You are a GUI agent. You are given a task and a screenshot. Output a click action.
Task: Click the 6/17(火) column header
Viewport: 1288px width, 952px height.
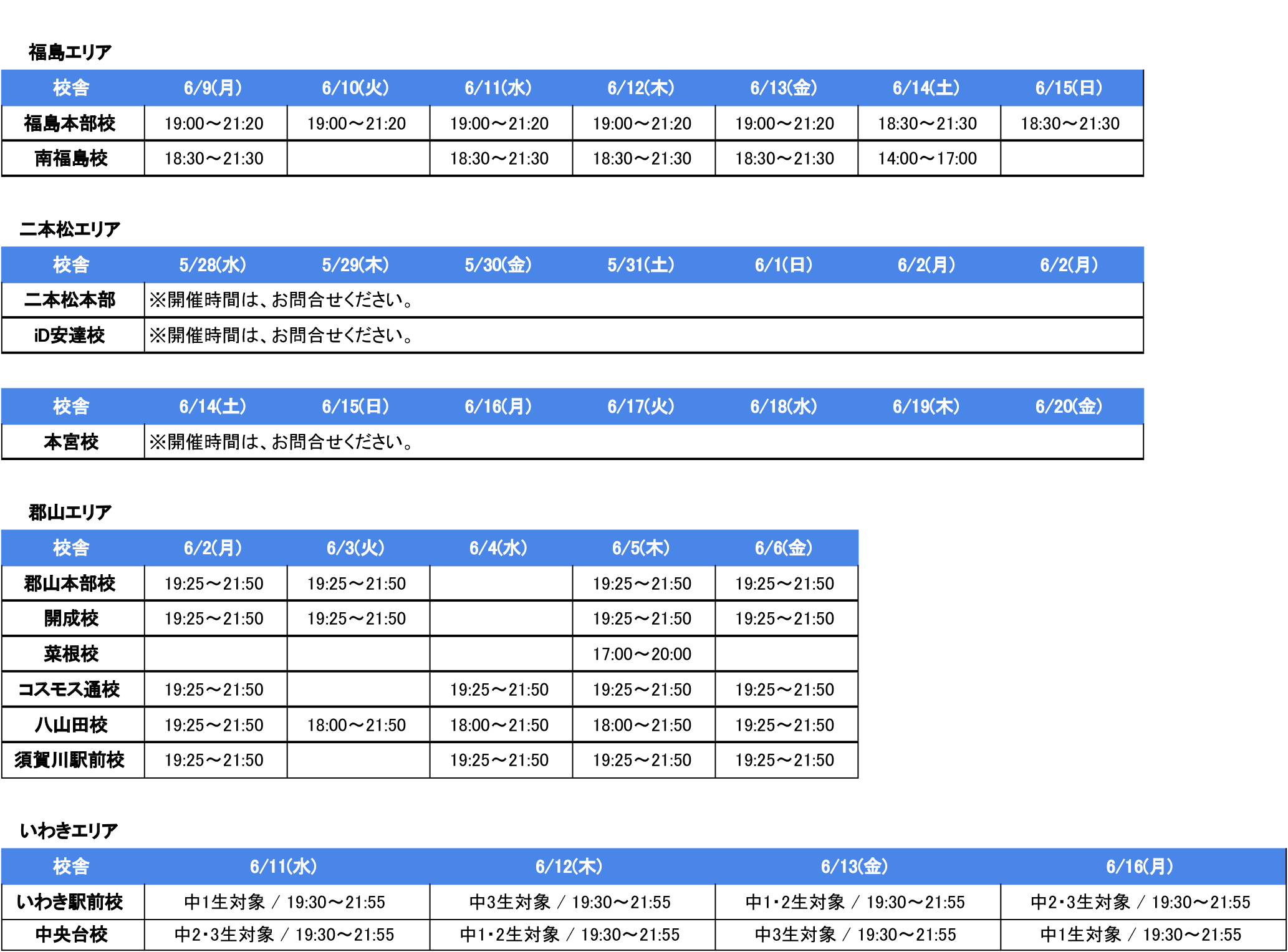point(642,406)
